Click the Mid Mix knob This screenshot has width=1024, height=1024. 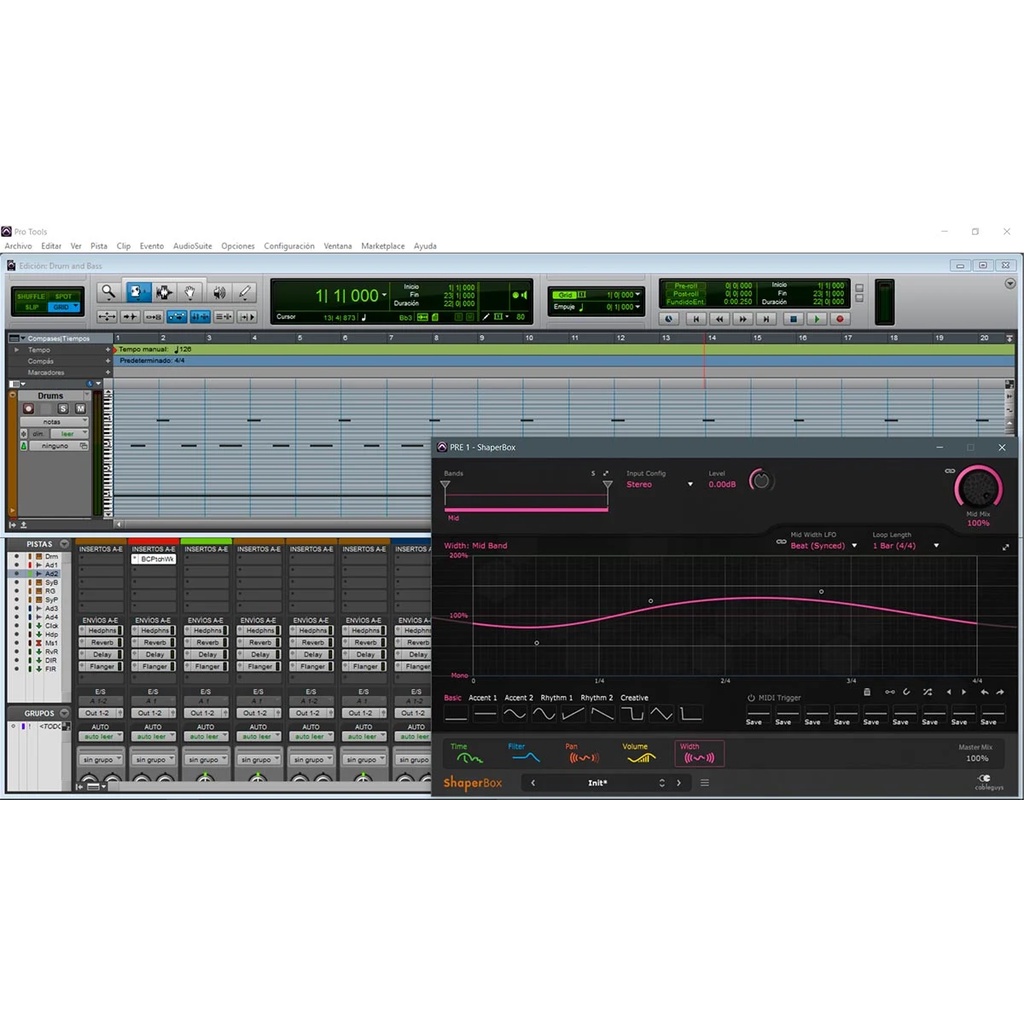click(x=977, y=489)
